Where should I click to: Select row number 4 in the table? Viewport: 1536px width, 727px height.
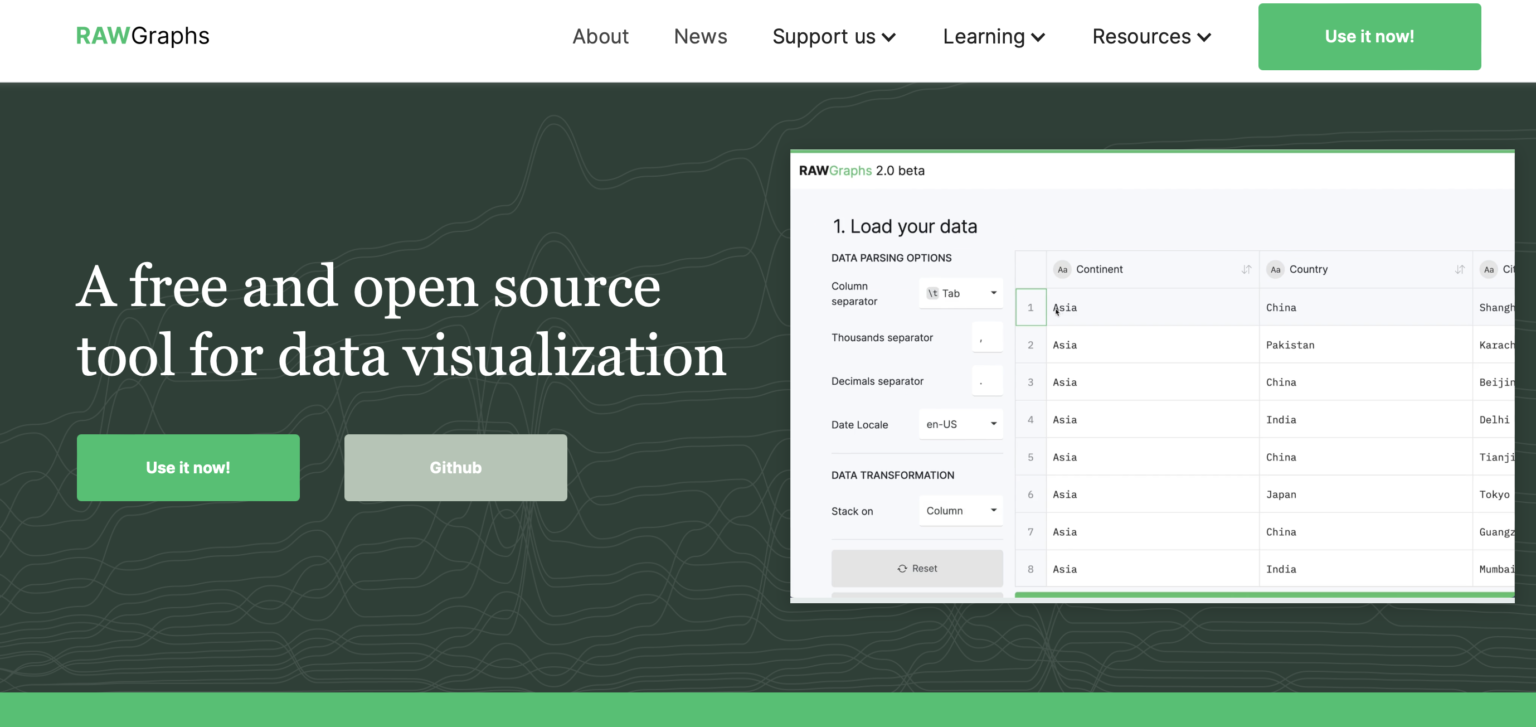point(1031,420)
